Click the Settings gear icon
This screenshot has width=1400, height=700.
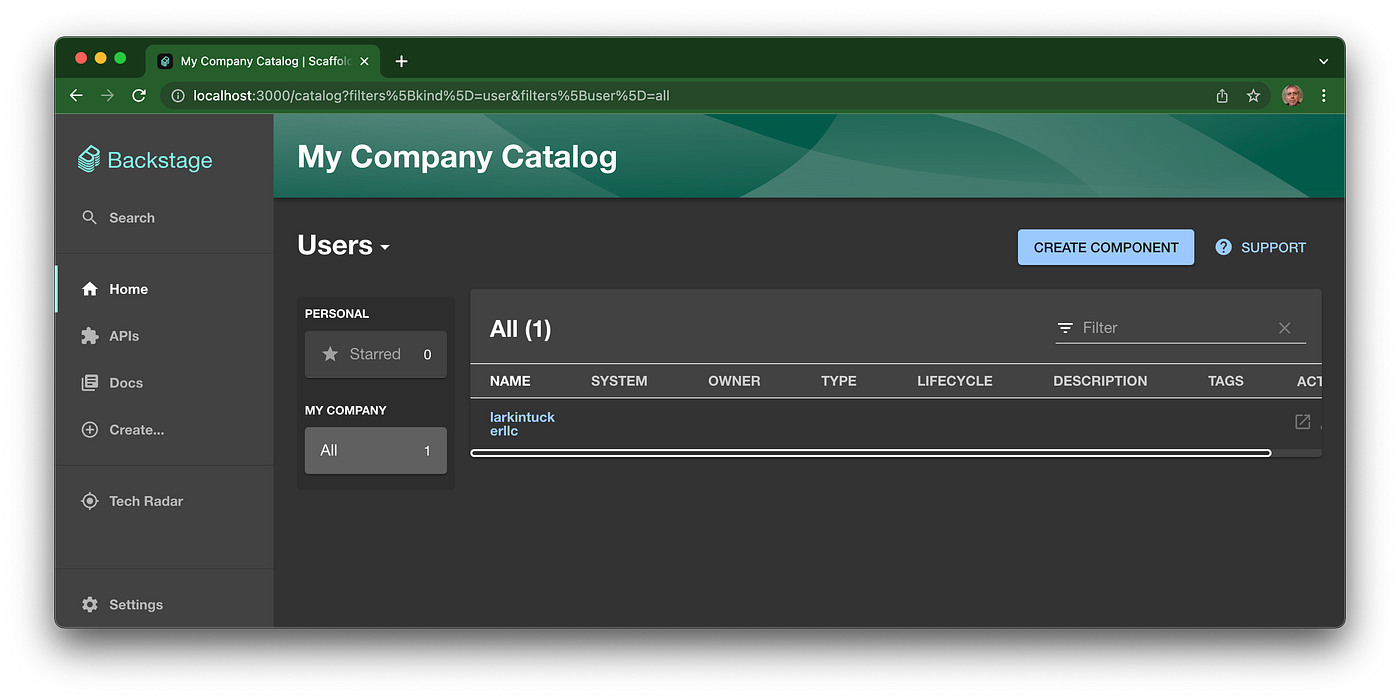click(90, 605)
